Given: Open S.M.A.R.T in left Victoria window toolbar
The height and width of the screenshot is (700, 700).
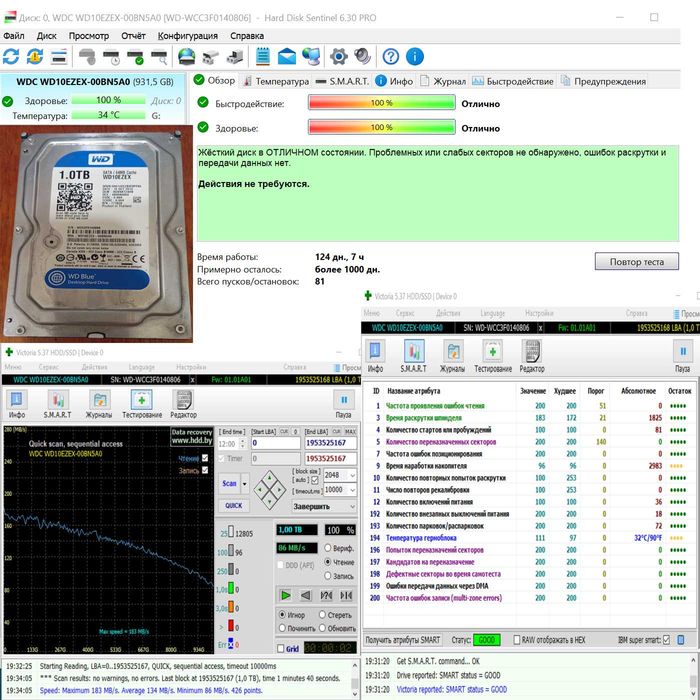Looking at the screenshot, I should [58, 404].
